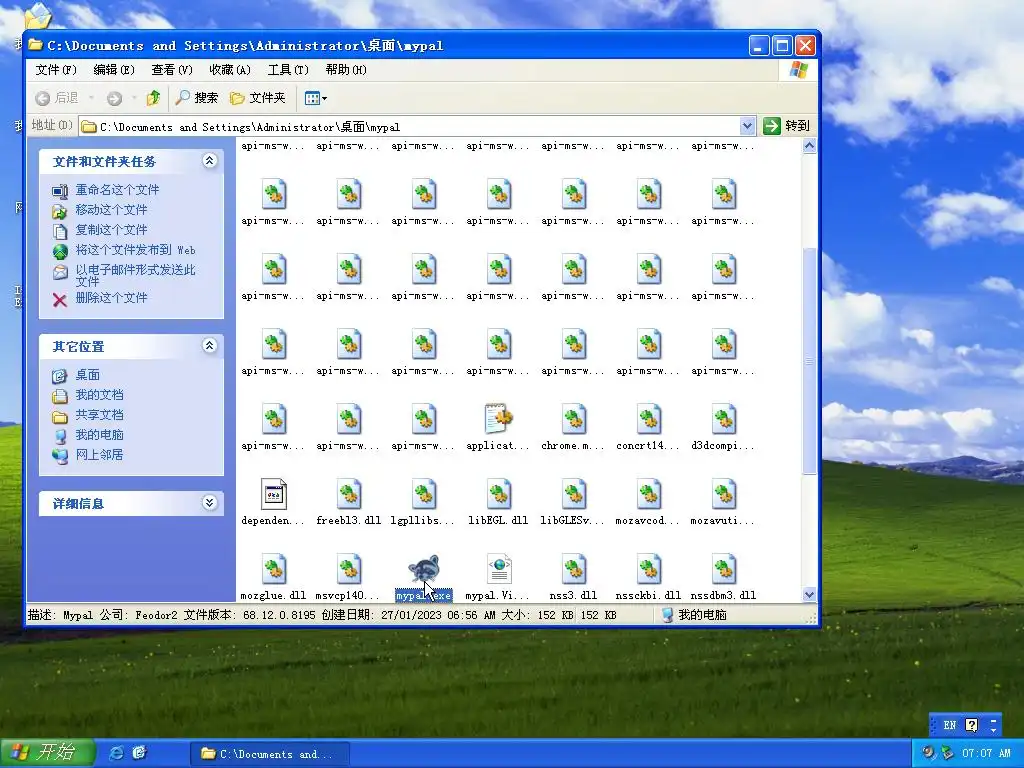Click the vertical scrollbar thumb

(809, 361)
